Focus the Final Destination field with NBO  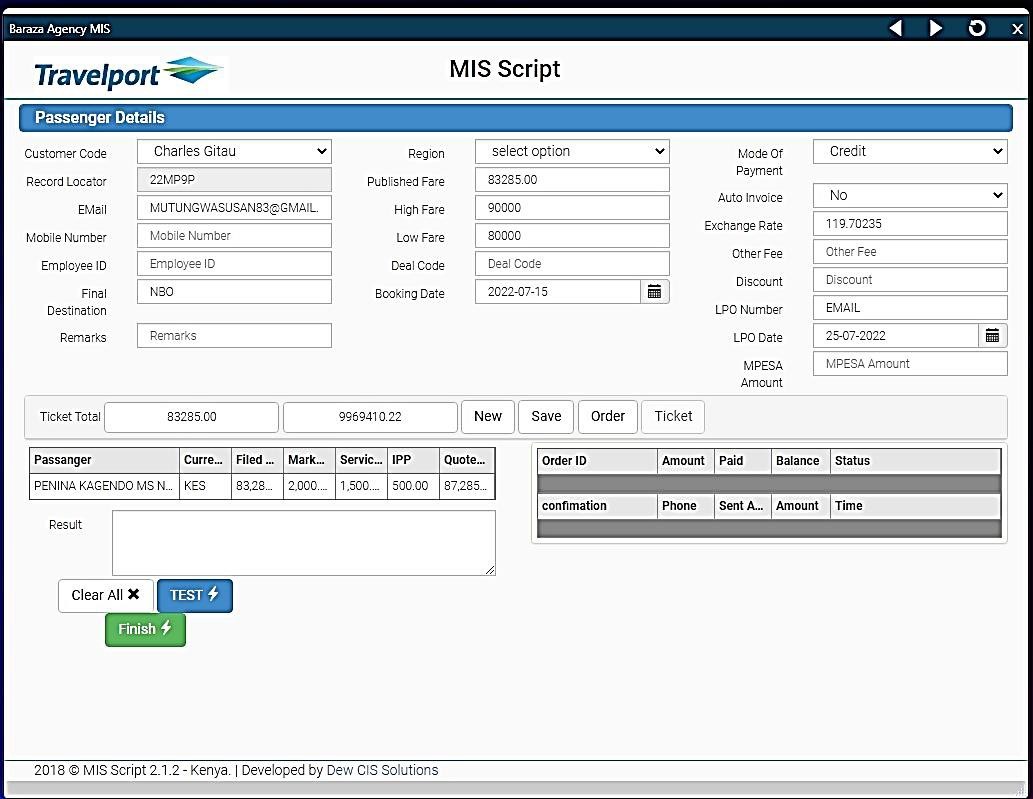234,292
